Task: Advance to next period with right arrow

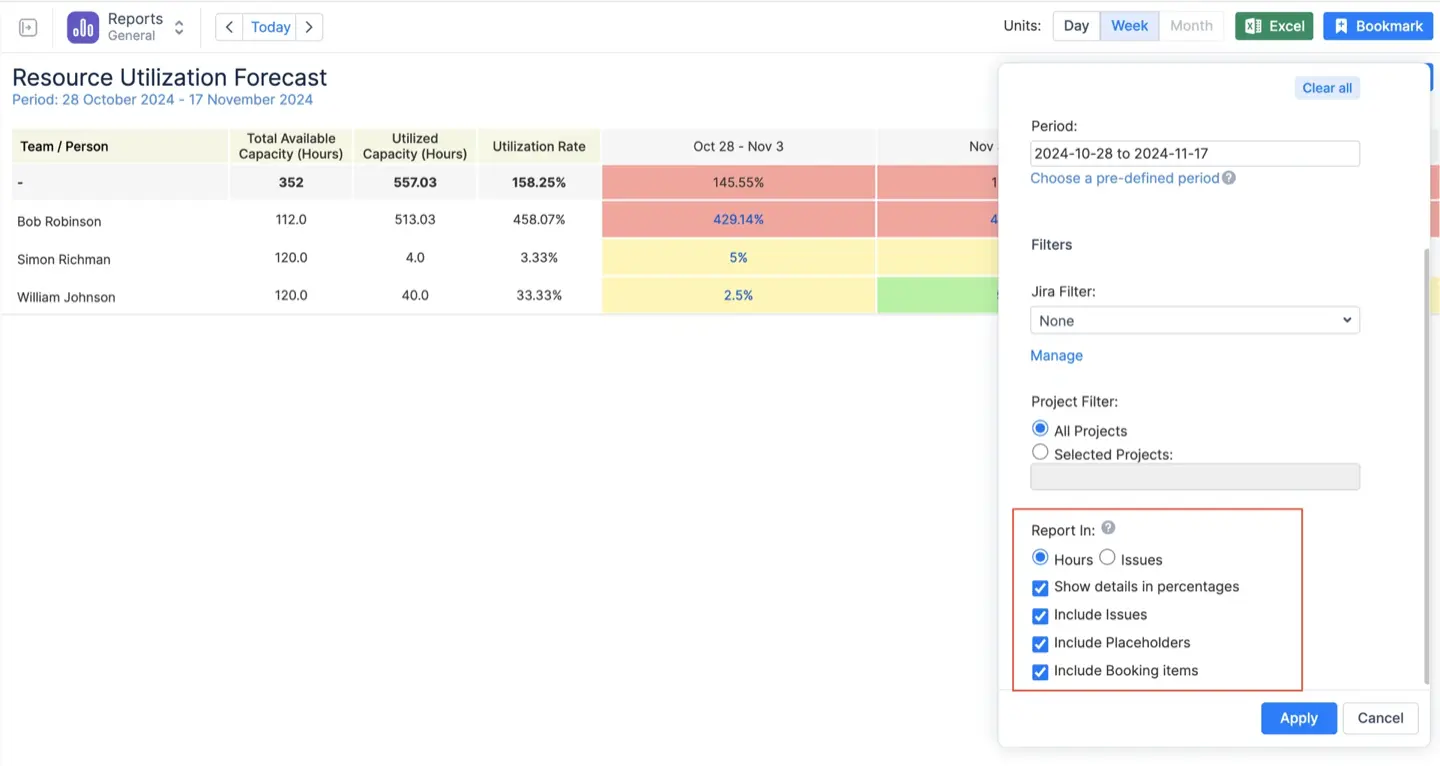Action: 310,27
